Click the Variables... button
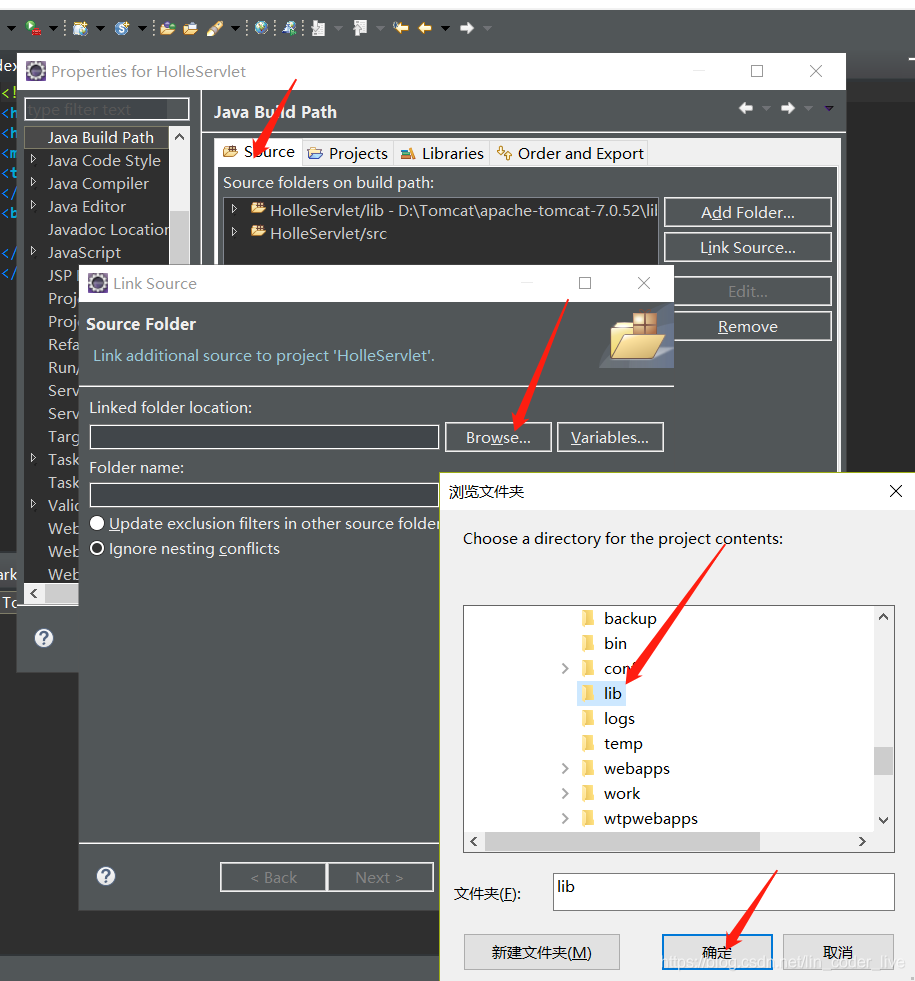The height and width of the screenshot is (981, 915). click(x=610, y=437)
